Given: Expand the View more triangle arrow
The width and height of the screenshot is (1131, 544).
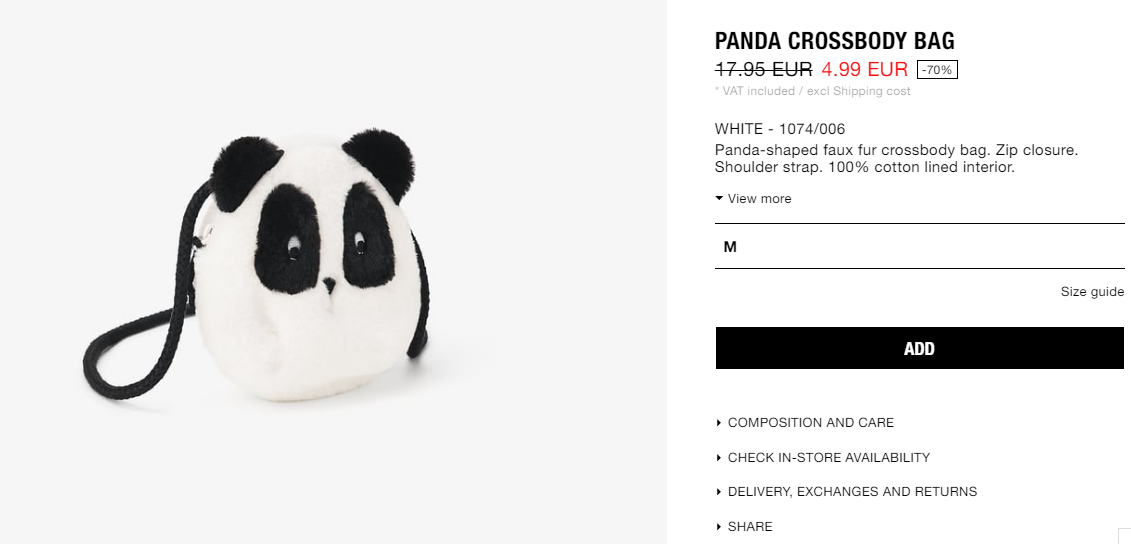Looking at the screenshot, I should (x=719, y=198).
